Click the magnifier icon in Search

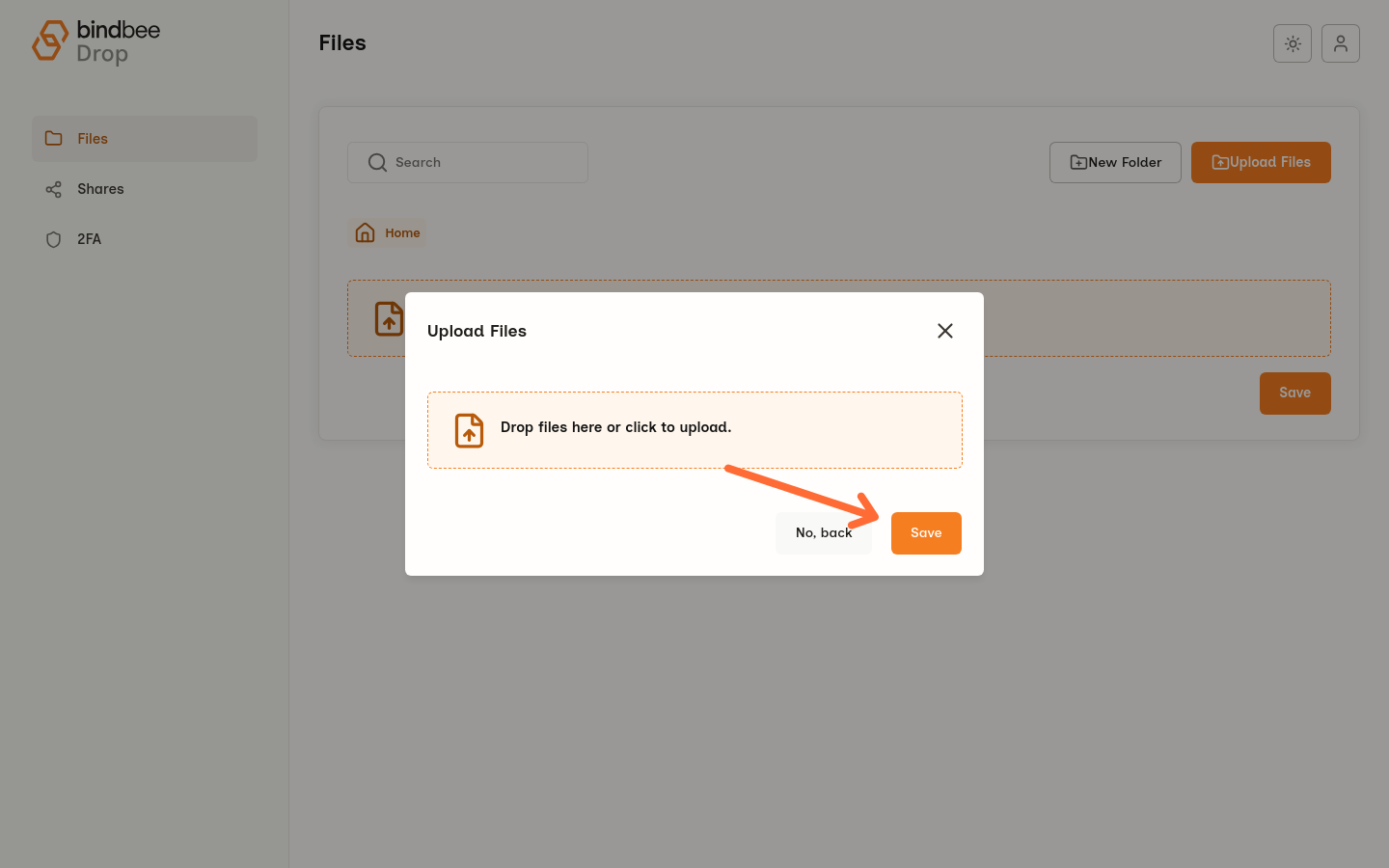pyautogui.click(x=377, y=163)
